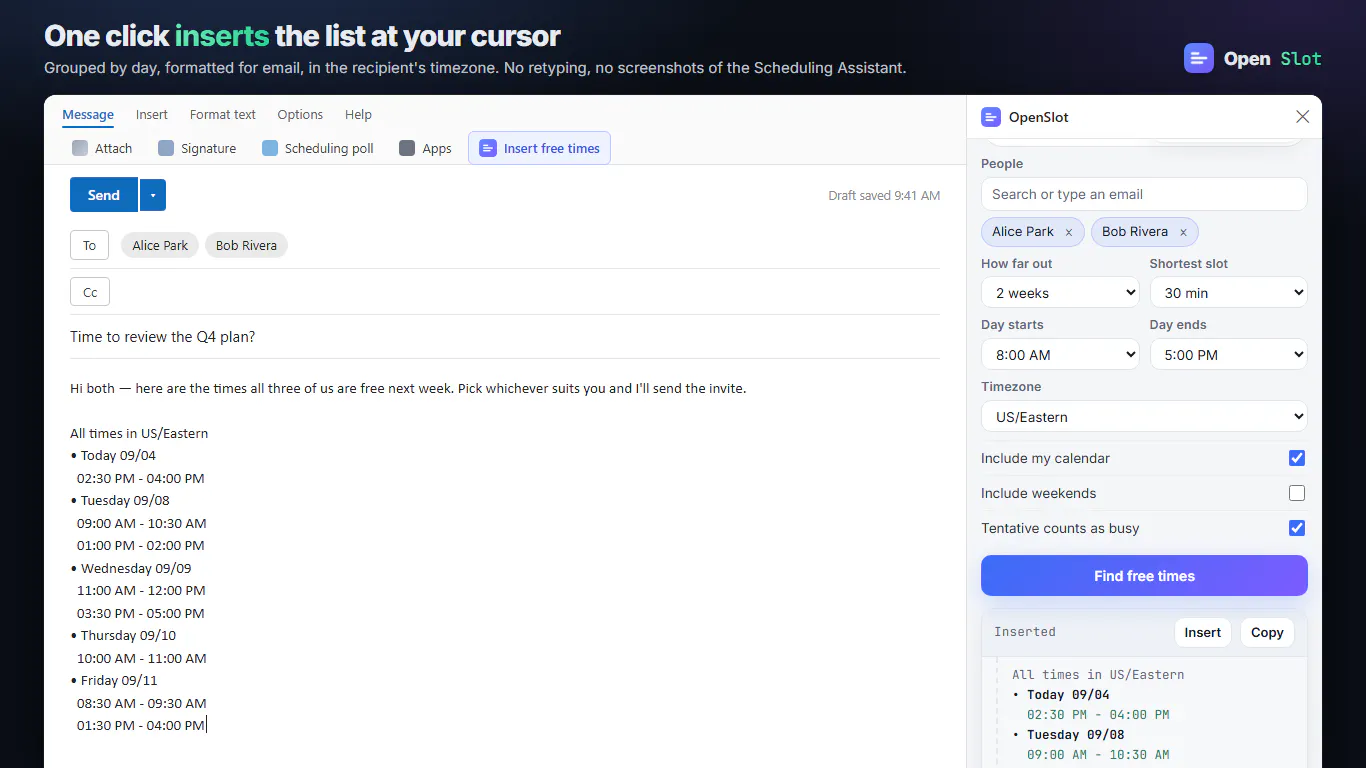1366x768 pixels.
Task: Select Alice Park recipient in To line
Action: tap(160, 245)
